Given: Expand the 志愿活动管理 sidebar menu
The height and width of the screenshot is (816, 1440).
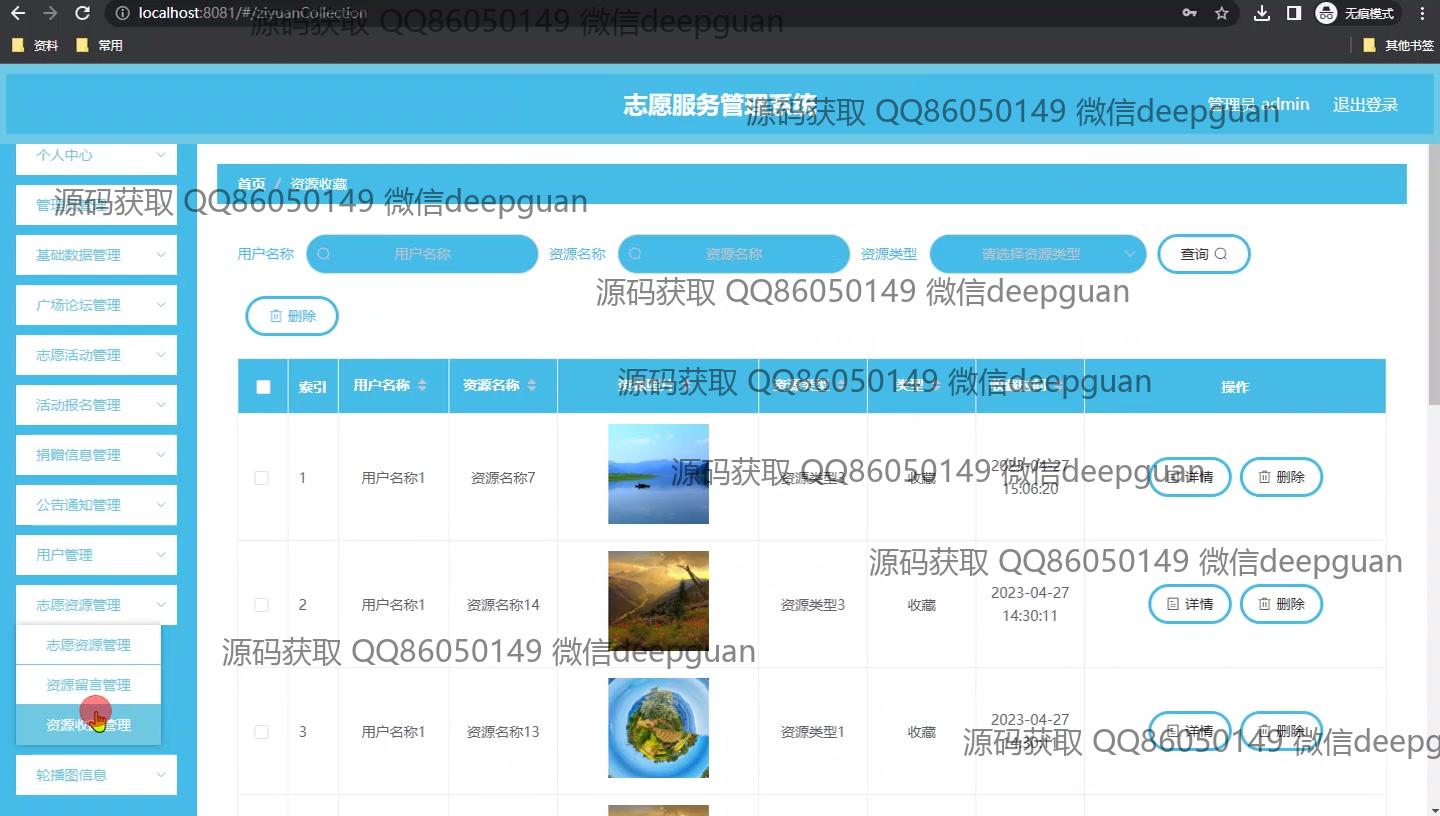Looking at the screenshot, I should click(x=96, y=355).
